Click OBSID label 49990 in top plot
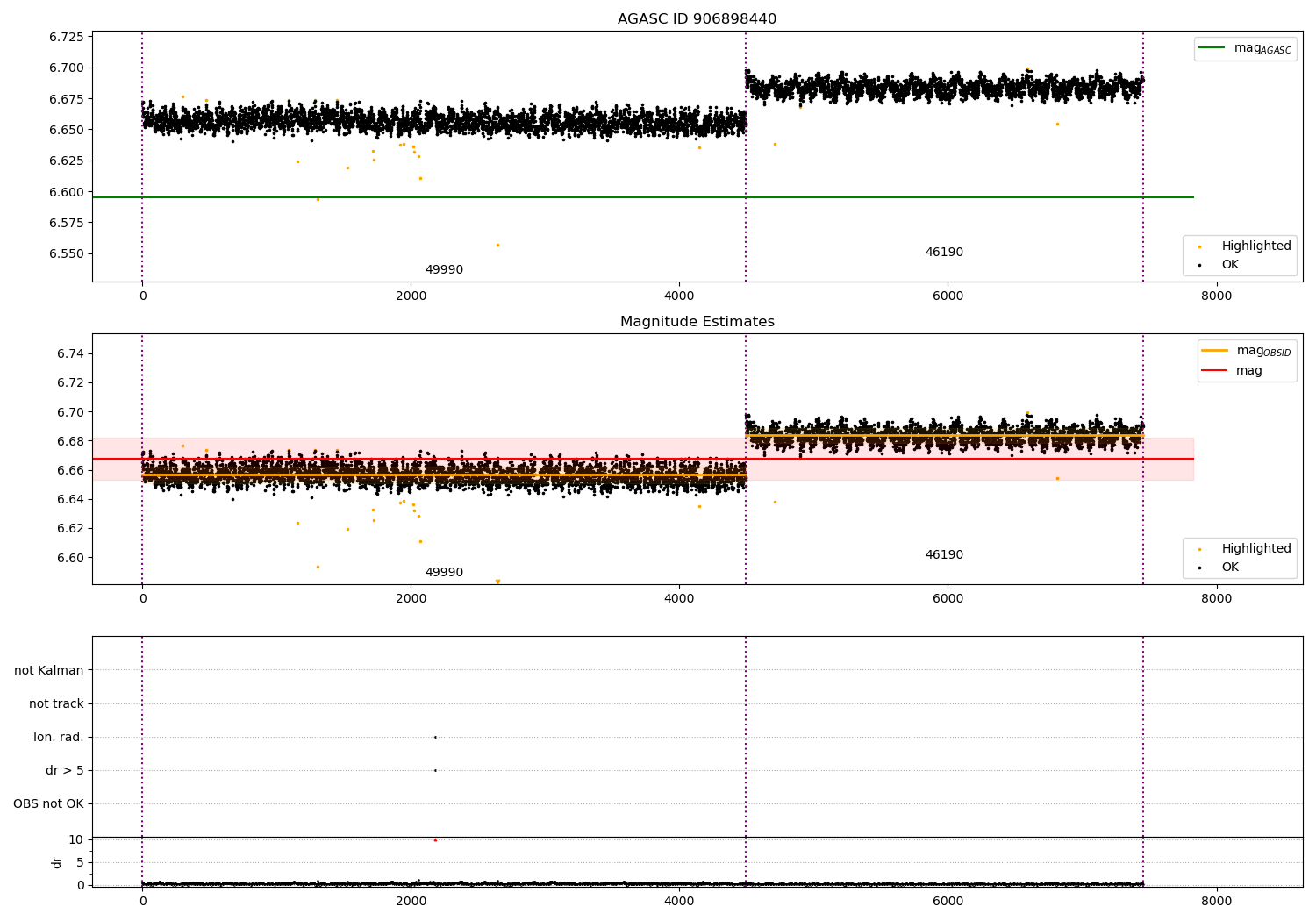 point(444,269)
